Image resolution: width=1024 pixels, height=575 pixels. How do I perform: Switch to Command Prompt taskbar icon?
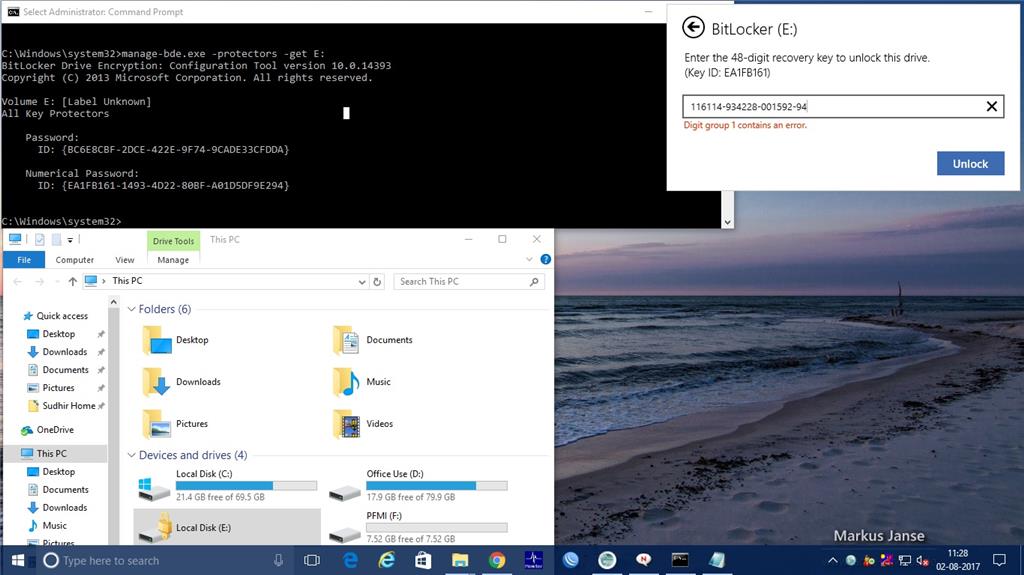pos(680,560)
